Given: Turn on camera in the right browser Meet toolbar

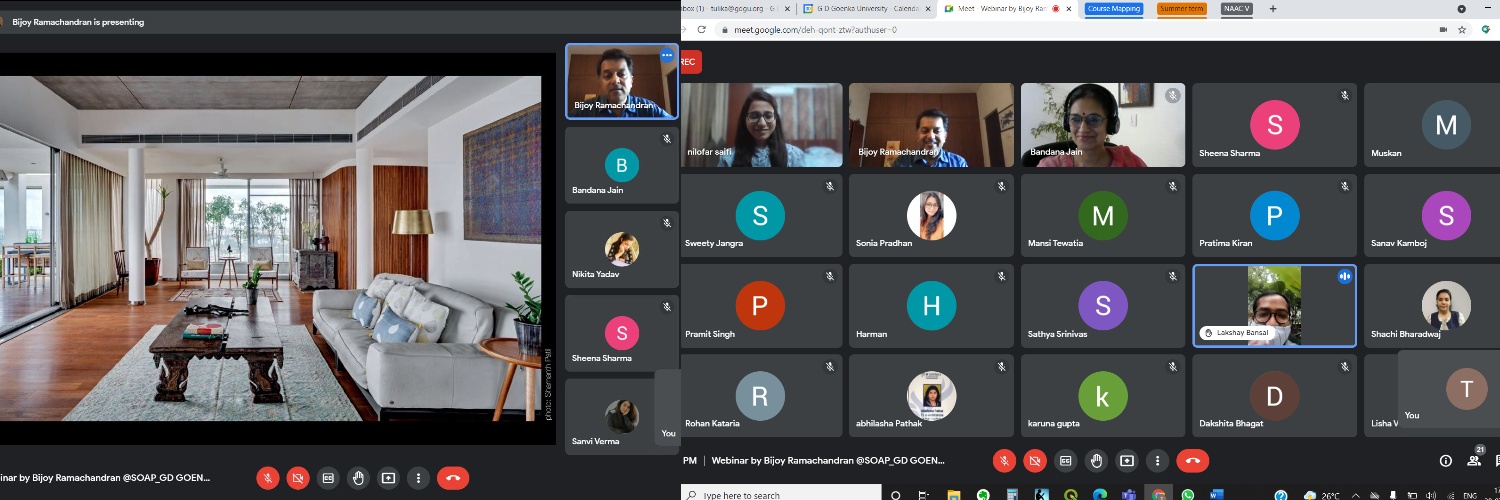Looking at the screenshot, I should point(1035,460).
